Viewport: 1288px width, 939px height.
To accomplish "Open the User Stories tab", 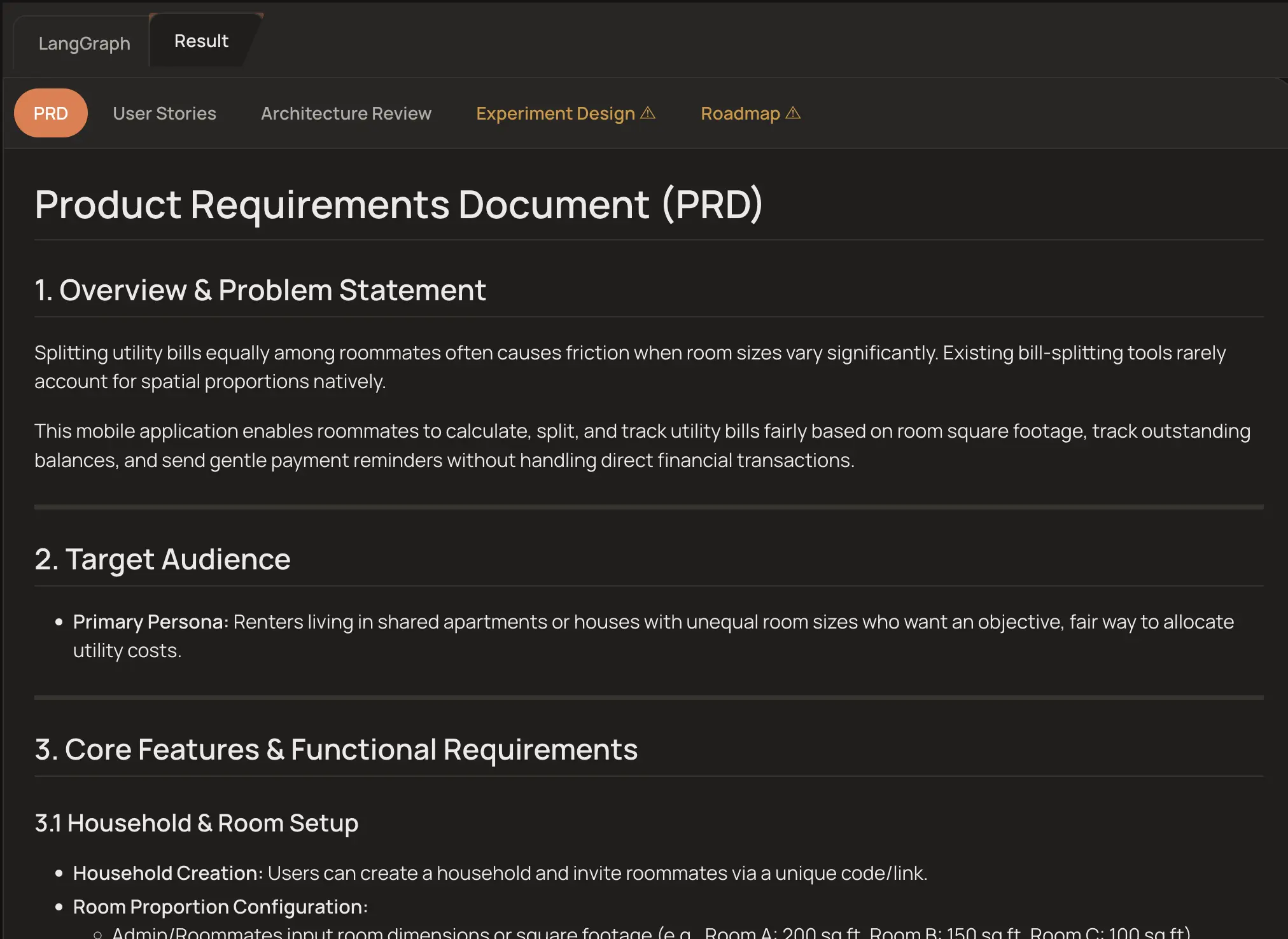I will pos(164,113).
